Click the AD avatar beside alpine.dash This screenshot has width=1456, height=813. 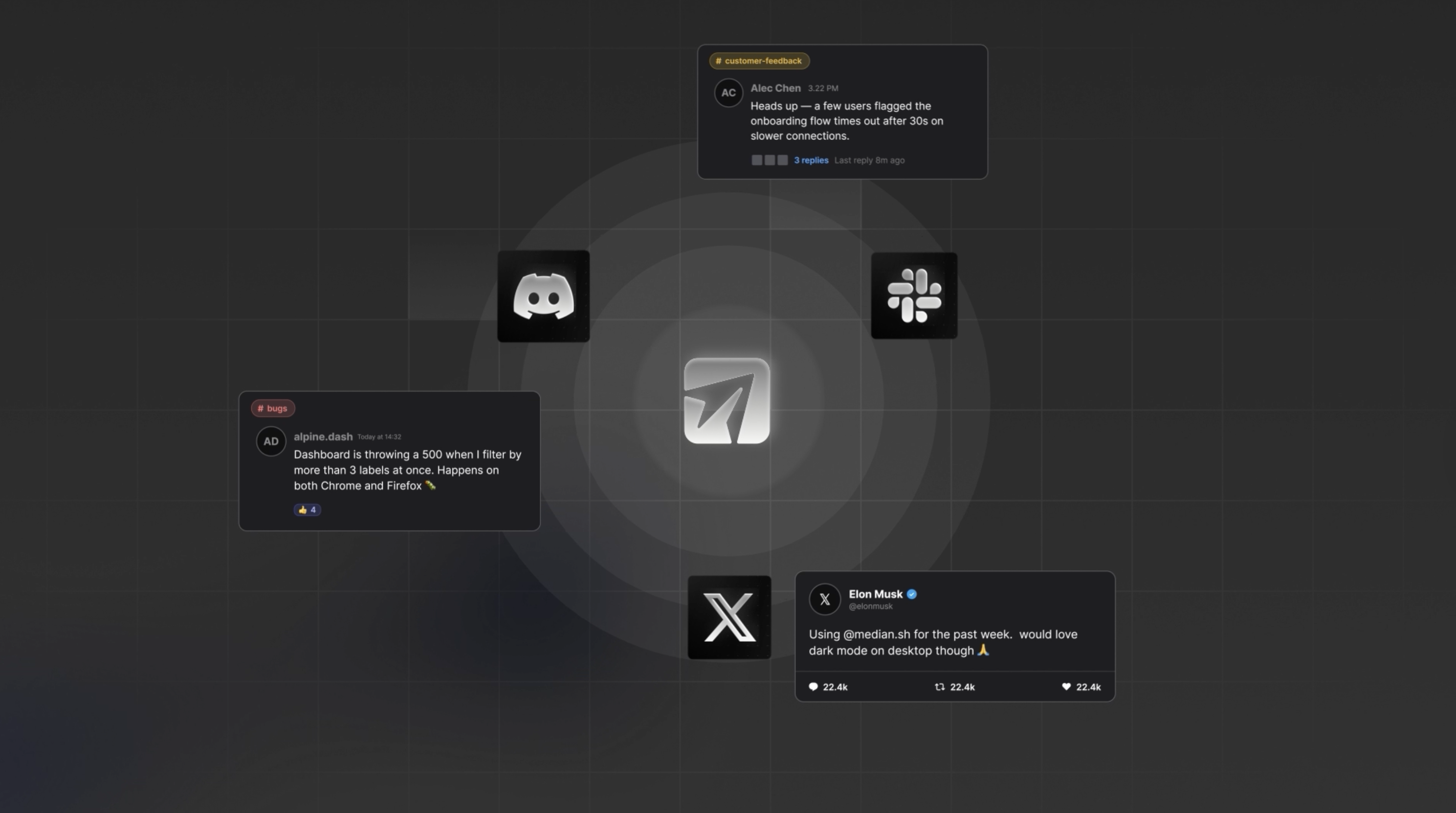point(271,441)
